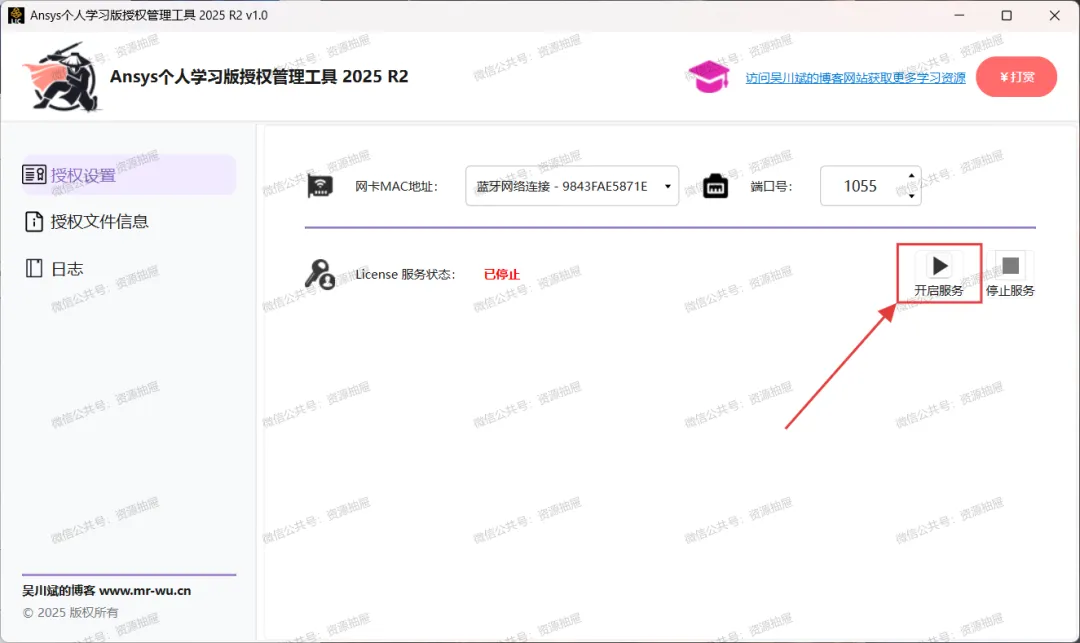Open the 授权设置 sidebar tab

(x=129, y=175)
